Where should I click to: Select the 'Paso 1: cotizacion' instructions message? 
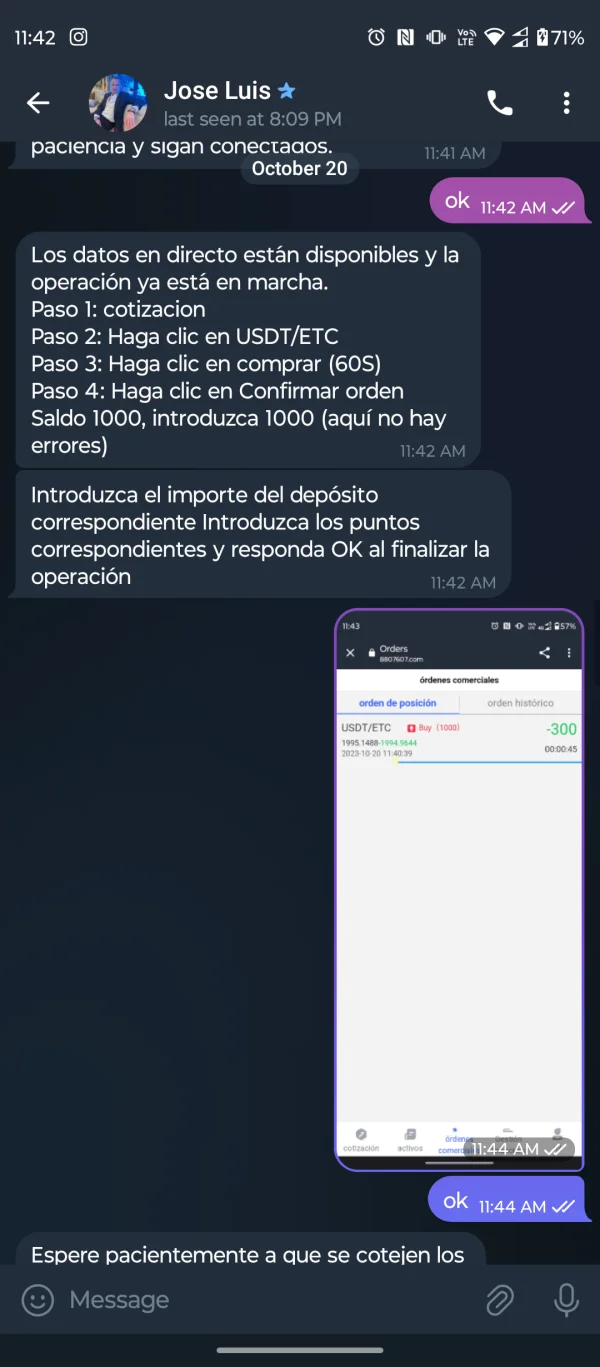click(248, 350)
